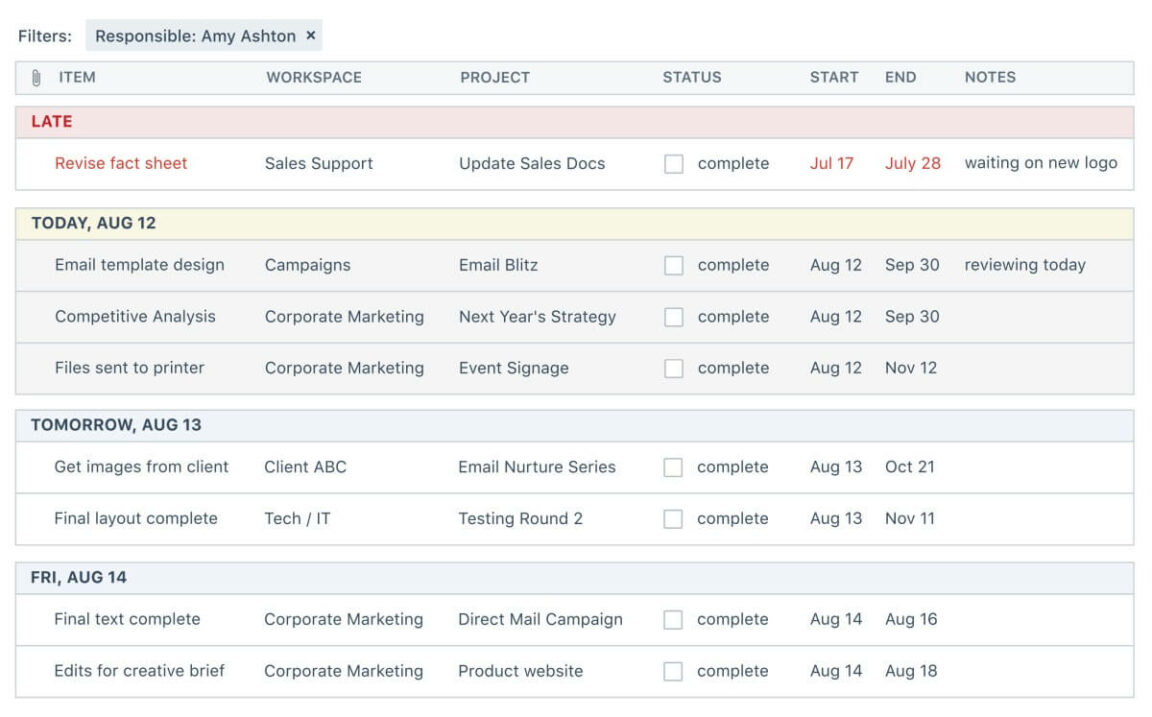Viewport: 1152px width, 717px height.
Task: Click the paperclip attachment column icon
Action: click(x=36, y=77)
